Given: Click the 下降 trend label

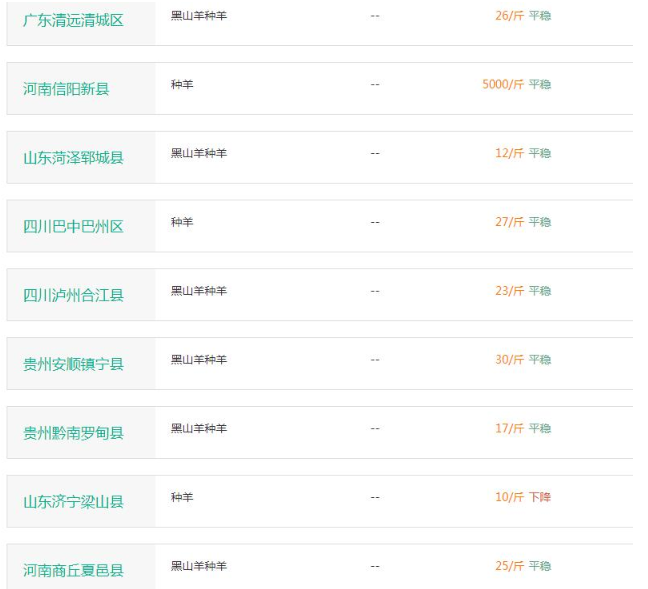Looking at the screenshot, I should 540,497.
